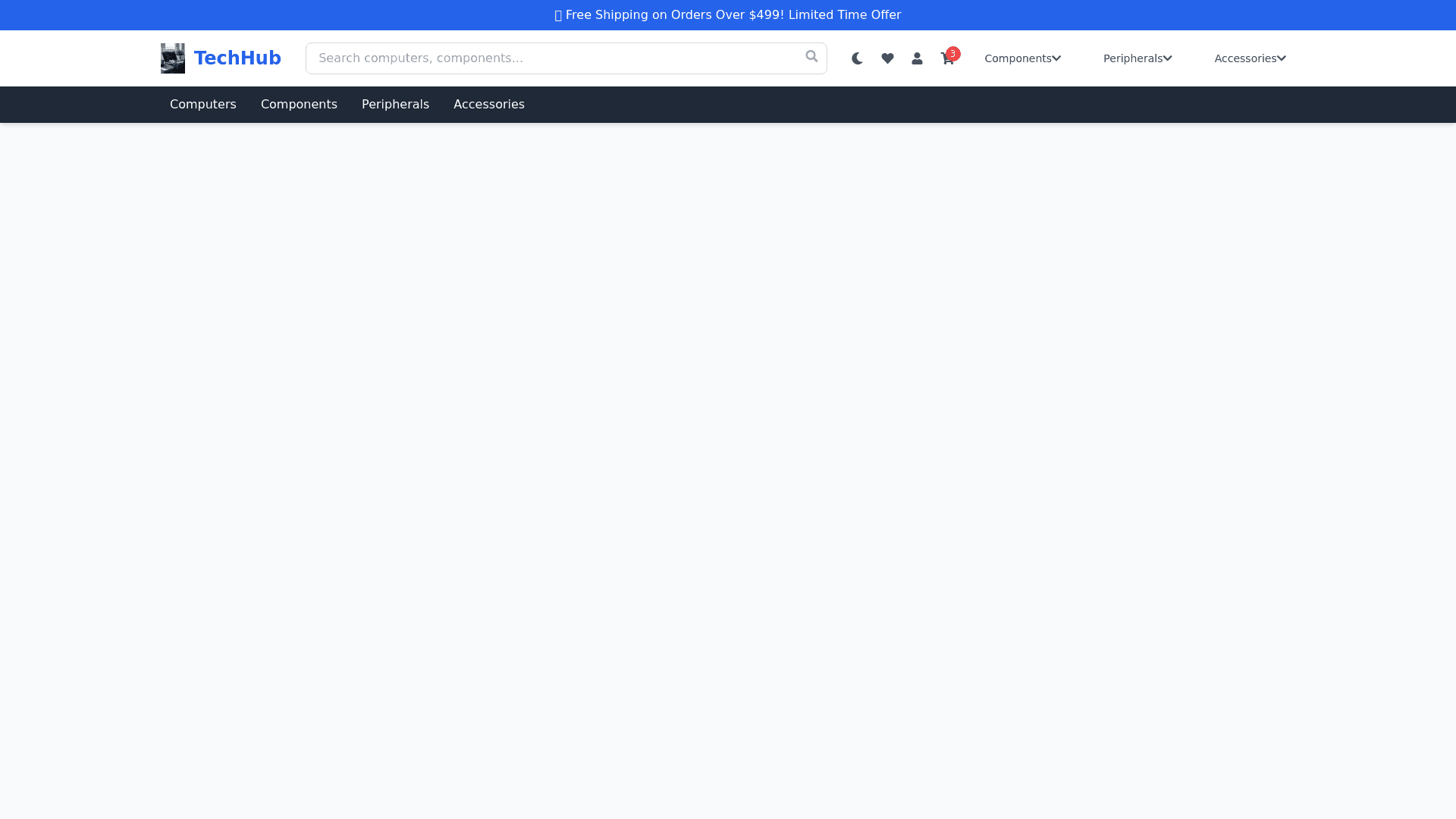Open Peripherals in the dark navbar
Image resolution: width=1456 pixels, height=819 pixels.
tap(395, 105)
